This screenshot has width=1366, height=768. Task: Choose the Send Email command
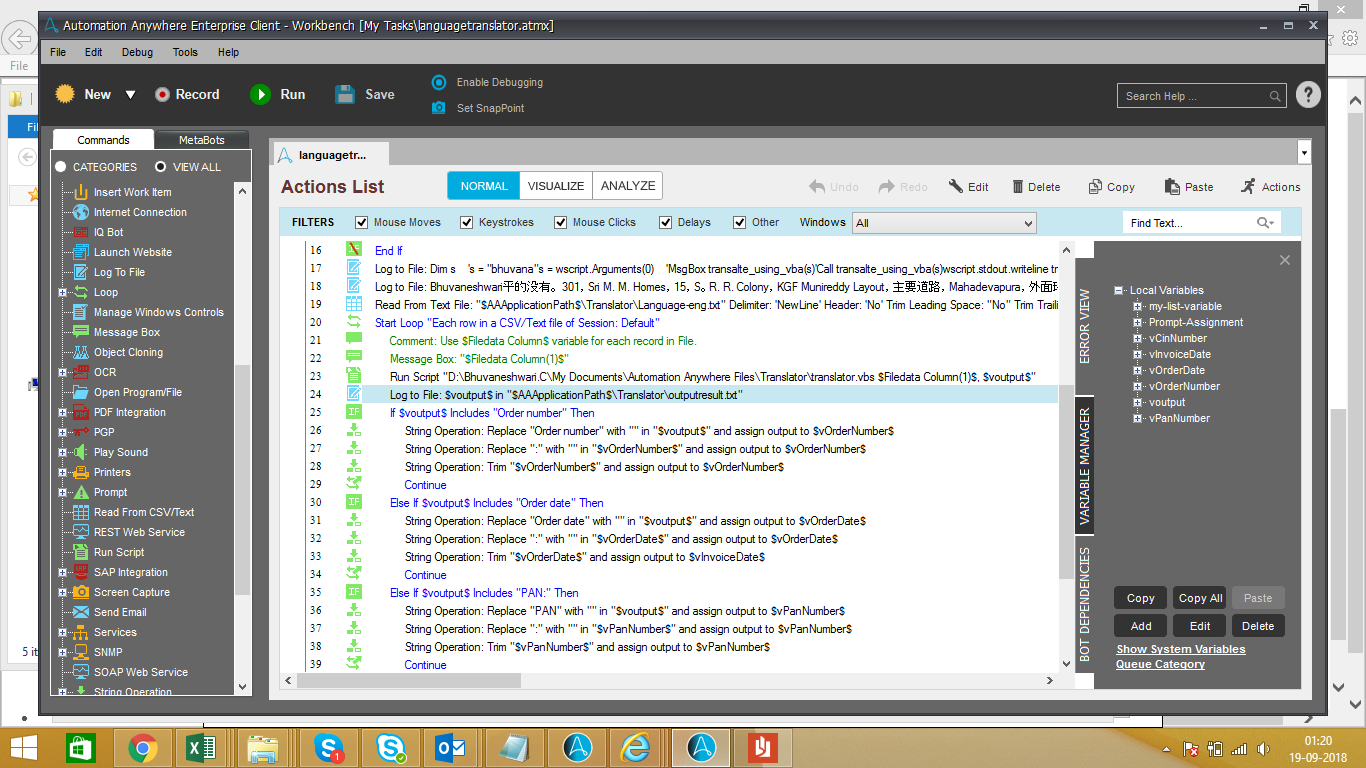pyautogui.click(x=119, y=612)
